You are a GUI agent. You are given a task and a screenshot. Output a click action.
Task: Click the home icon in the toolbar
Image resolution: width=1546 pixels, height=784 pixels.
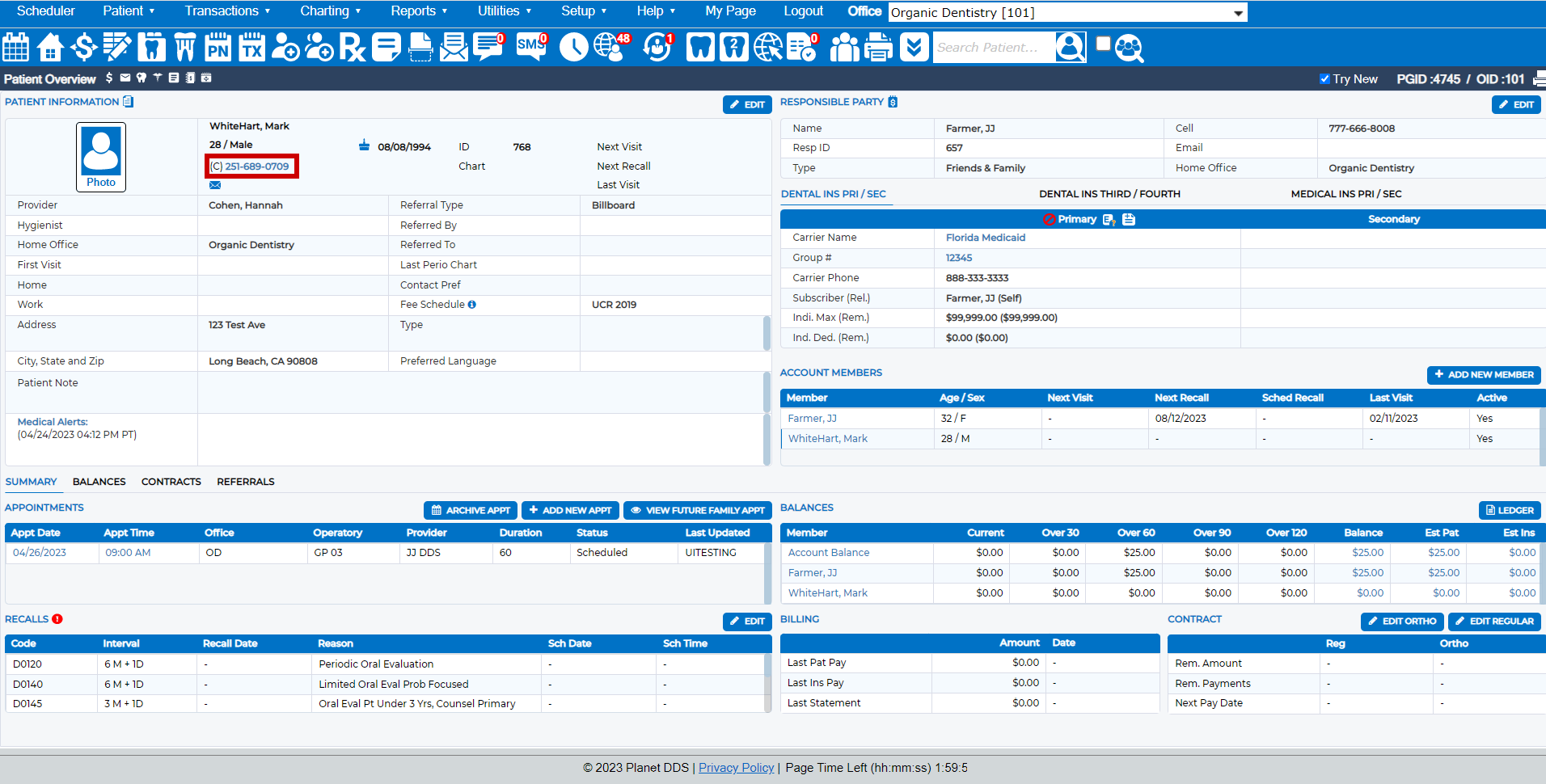tap(50, 48)
